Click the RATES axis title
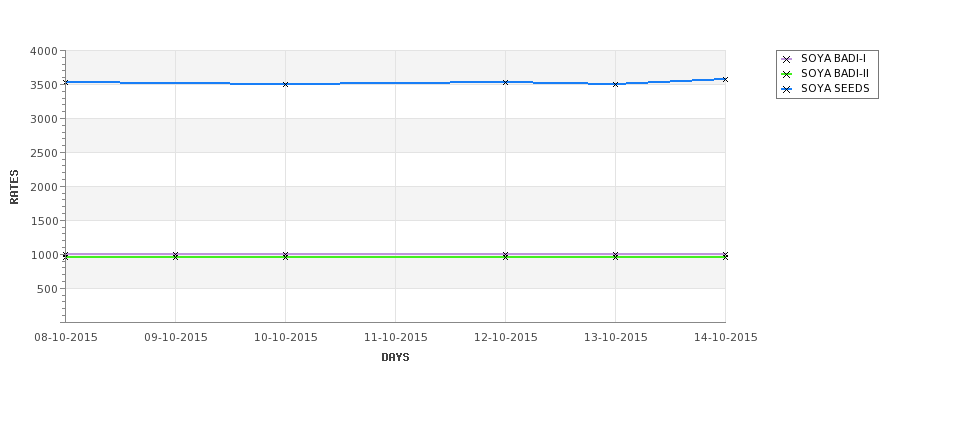The height and width of the screenshot is (429, 975). point(14,187)
